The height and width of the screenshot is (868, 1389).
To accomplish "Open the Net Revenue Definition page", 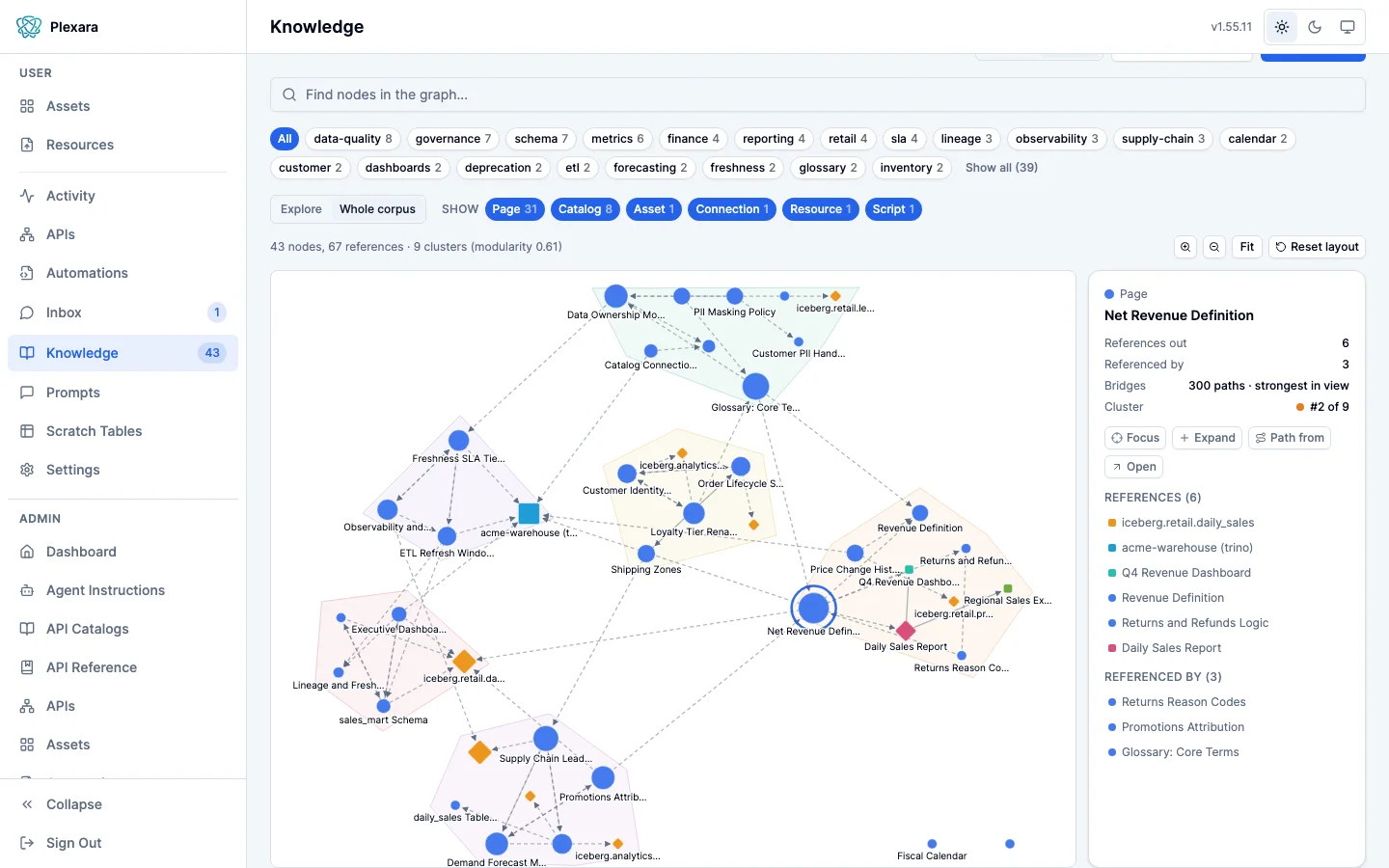I will (1133, 467).
